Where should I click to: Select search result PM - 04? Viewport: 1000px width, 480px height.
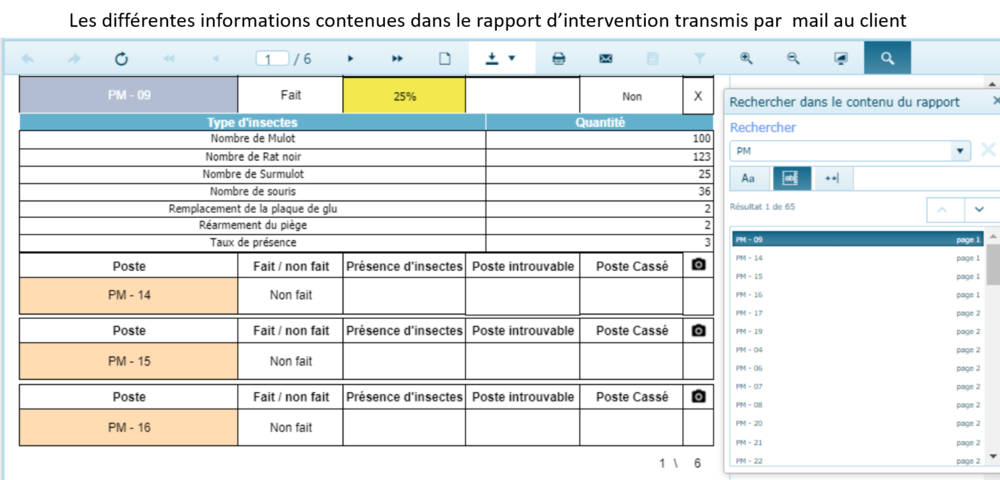coord(858,350)
